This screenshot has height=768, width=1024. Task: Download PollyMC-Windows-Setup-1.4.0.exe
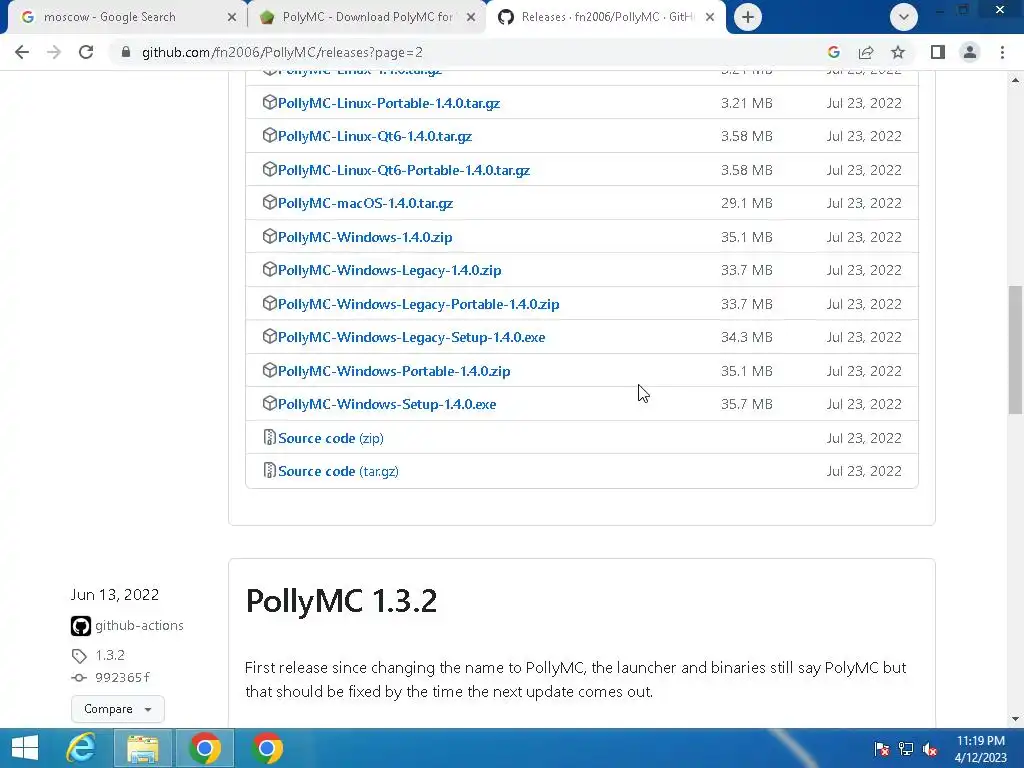[x=387, y=404]
